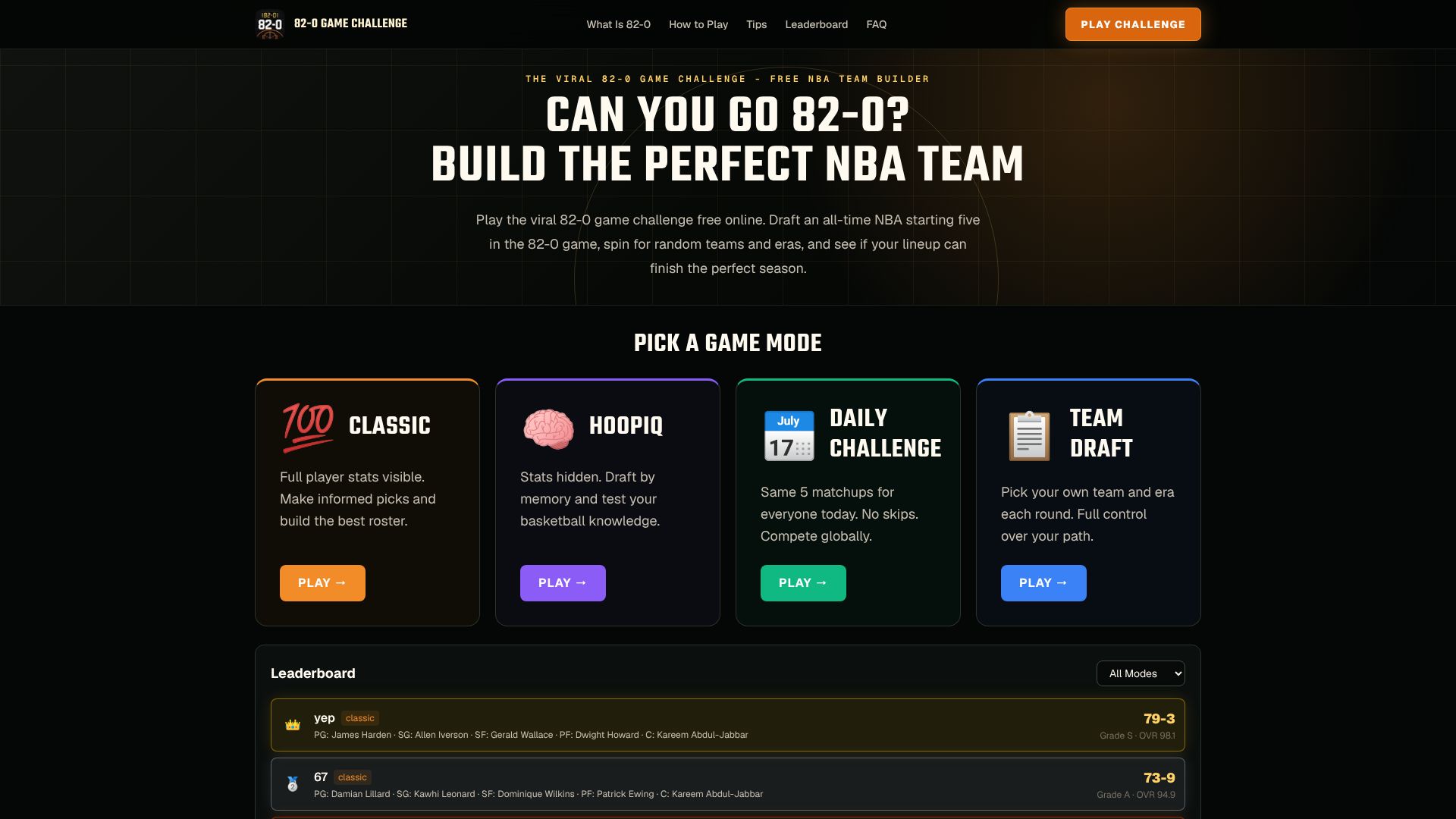Click the Pick a Game Mode heading
The height and width of the screenshot is (819, 1456).
728,343
